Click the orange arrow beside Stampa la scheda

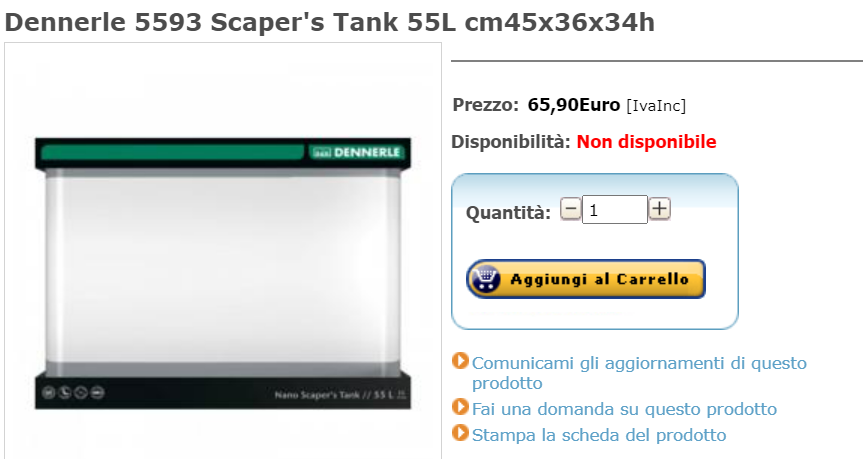pos(460,433)
